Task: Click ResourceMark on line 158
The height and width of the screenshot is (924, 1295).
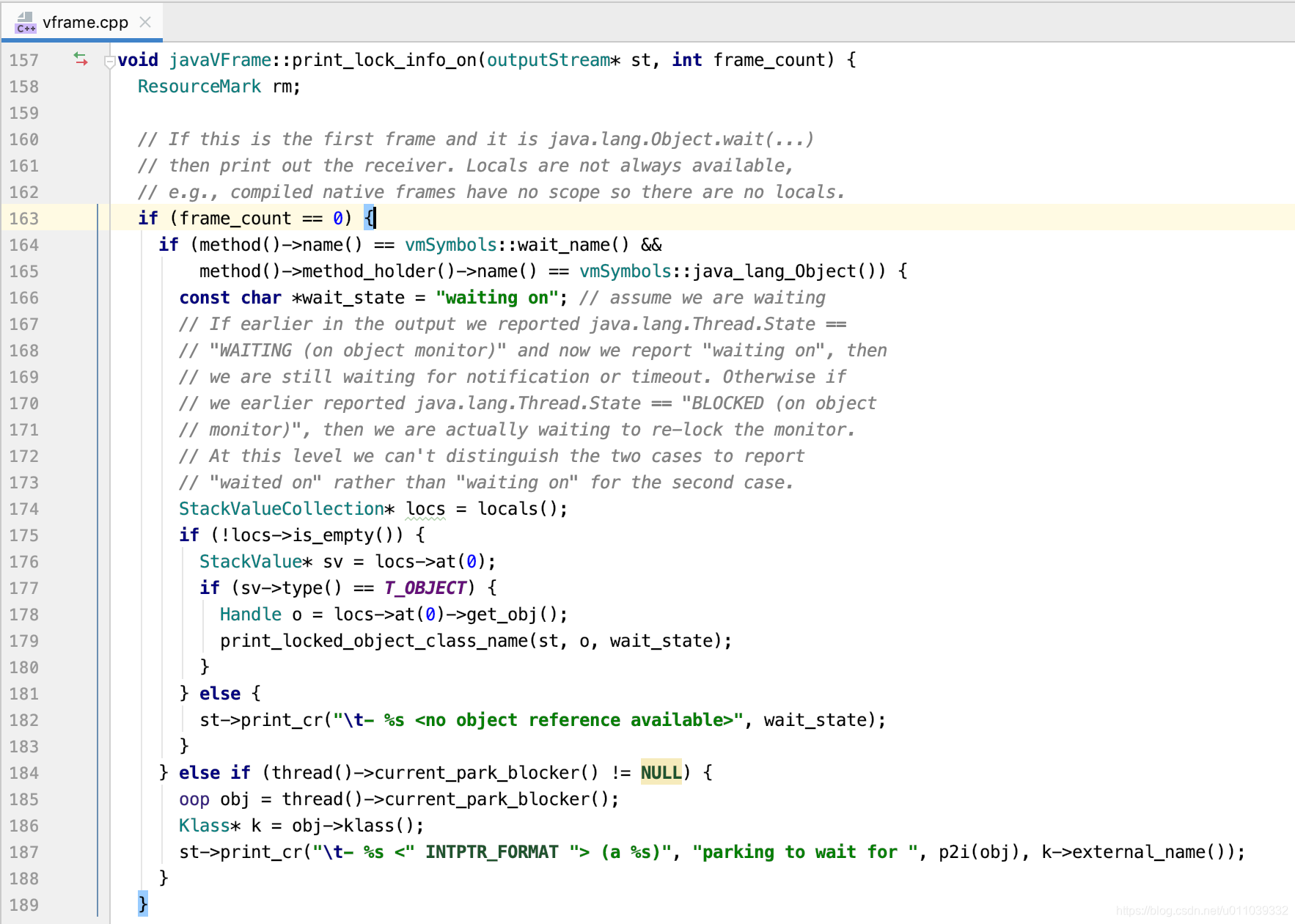Action: (199, 86)
